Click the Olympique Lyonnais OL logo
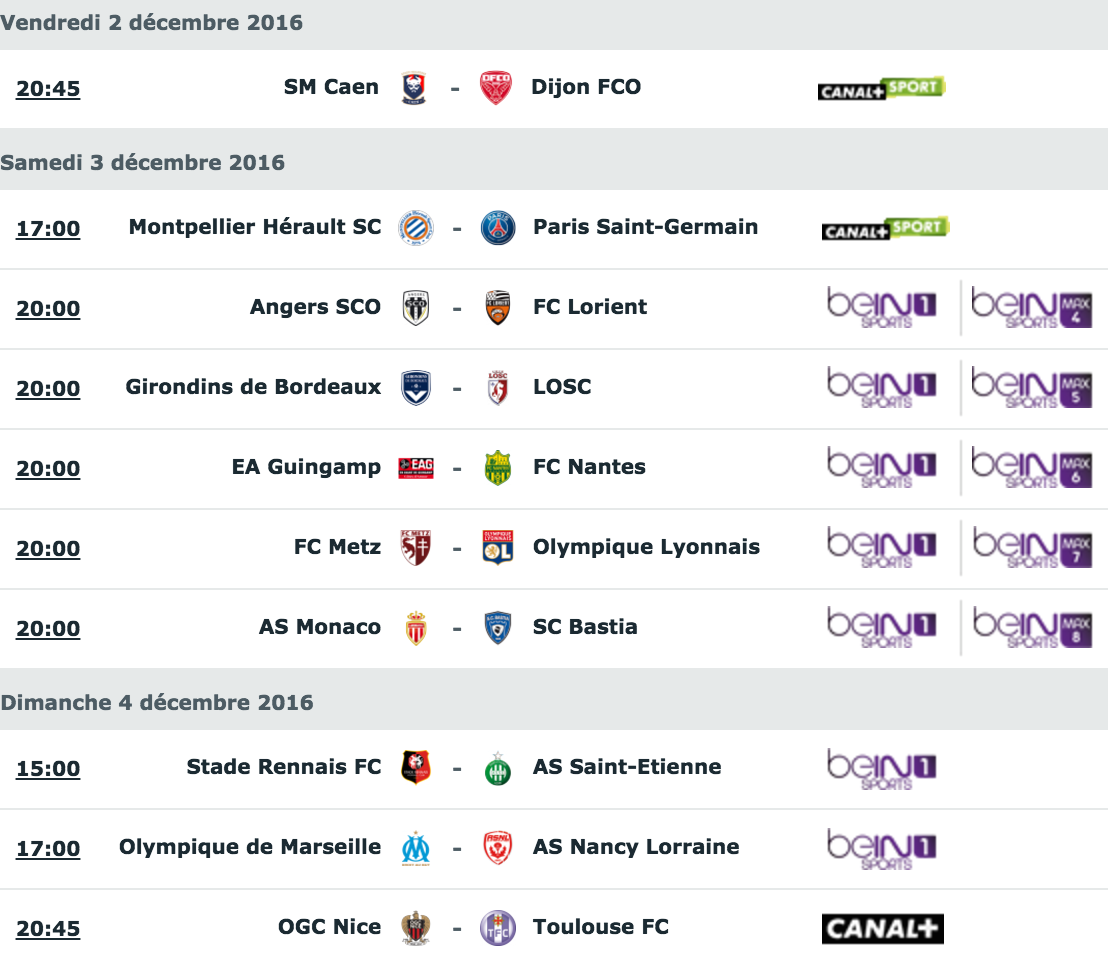The width and height of the screenshot is (1108, 959). click(497, 548)
